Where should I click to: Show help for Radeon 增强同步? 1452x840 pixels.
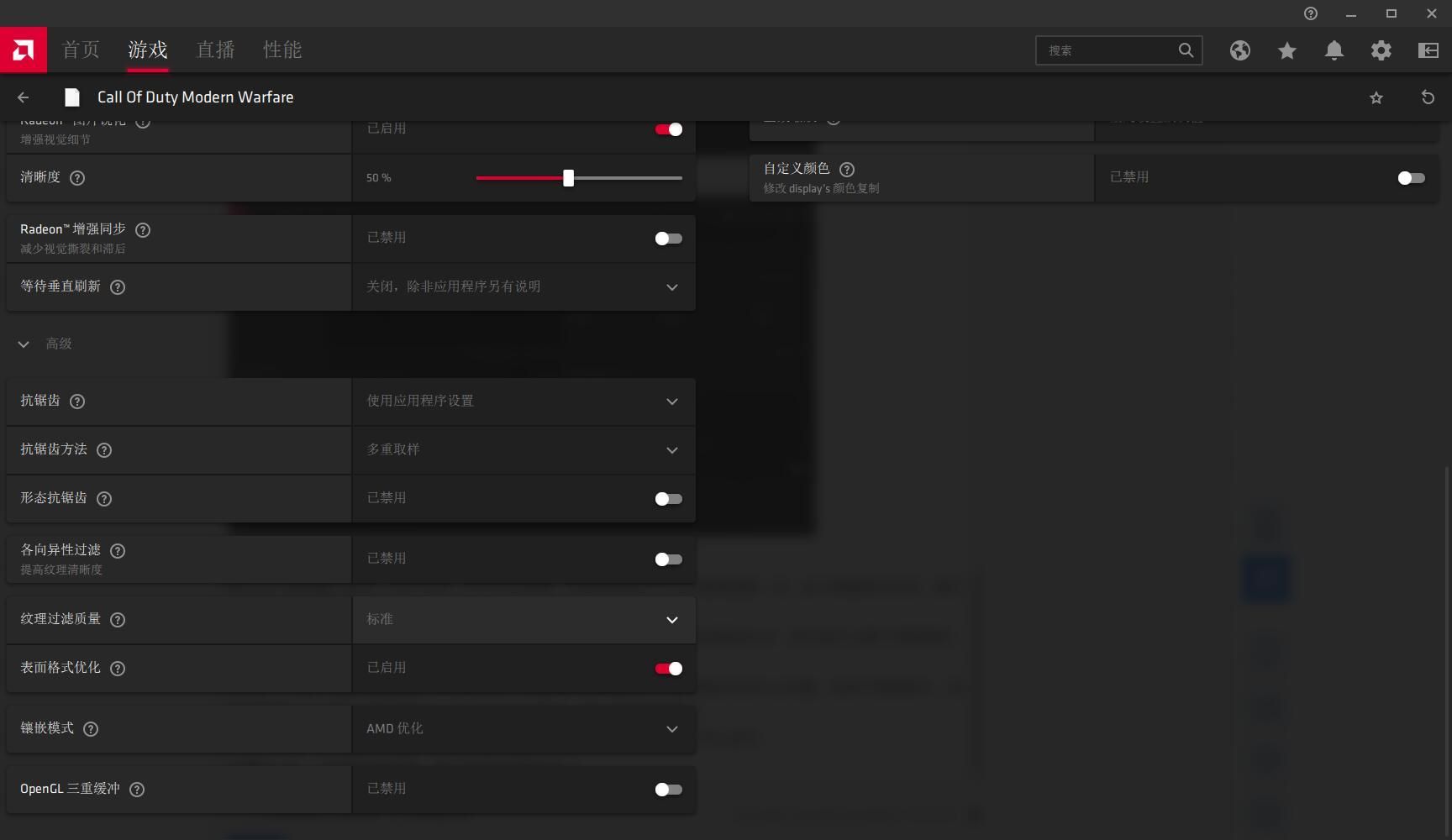tap(143, 230)
